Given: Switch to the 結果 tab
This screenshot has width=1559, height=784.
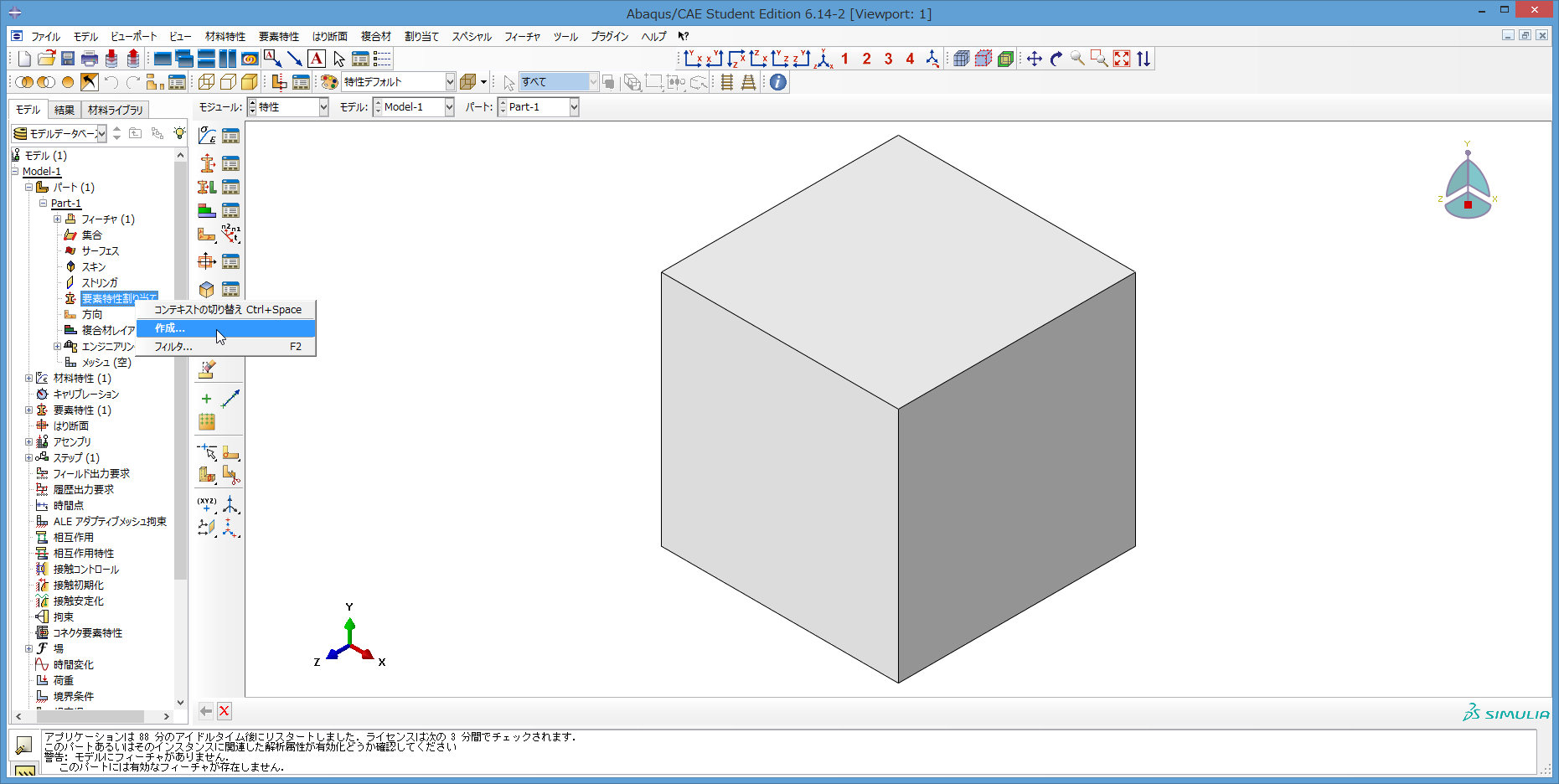Looking at the screenshot, I should 65,110.
